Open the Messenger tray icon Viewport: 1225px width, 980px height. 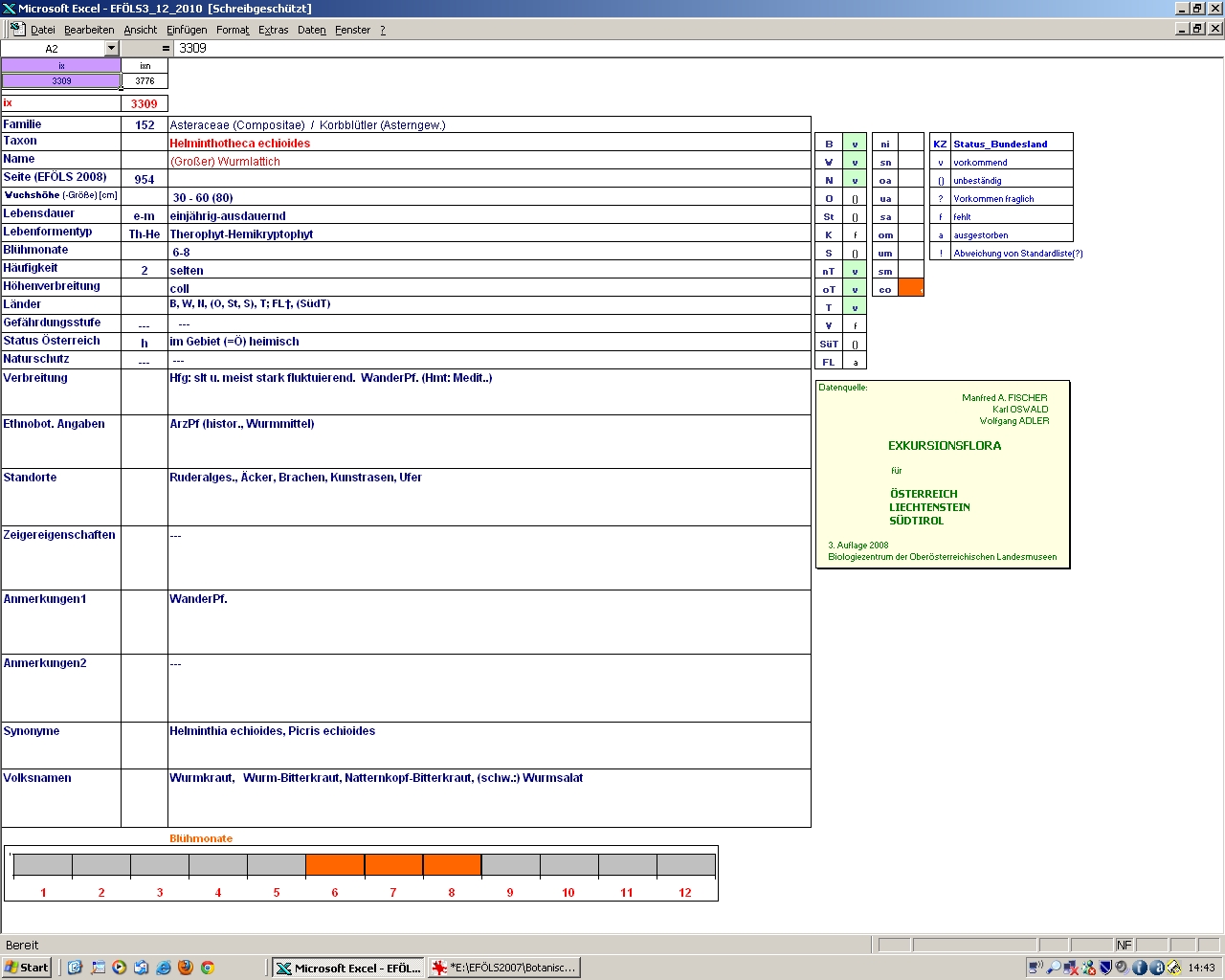(1089, 968)
